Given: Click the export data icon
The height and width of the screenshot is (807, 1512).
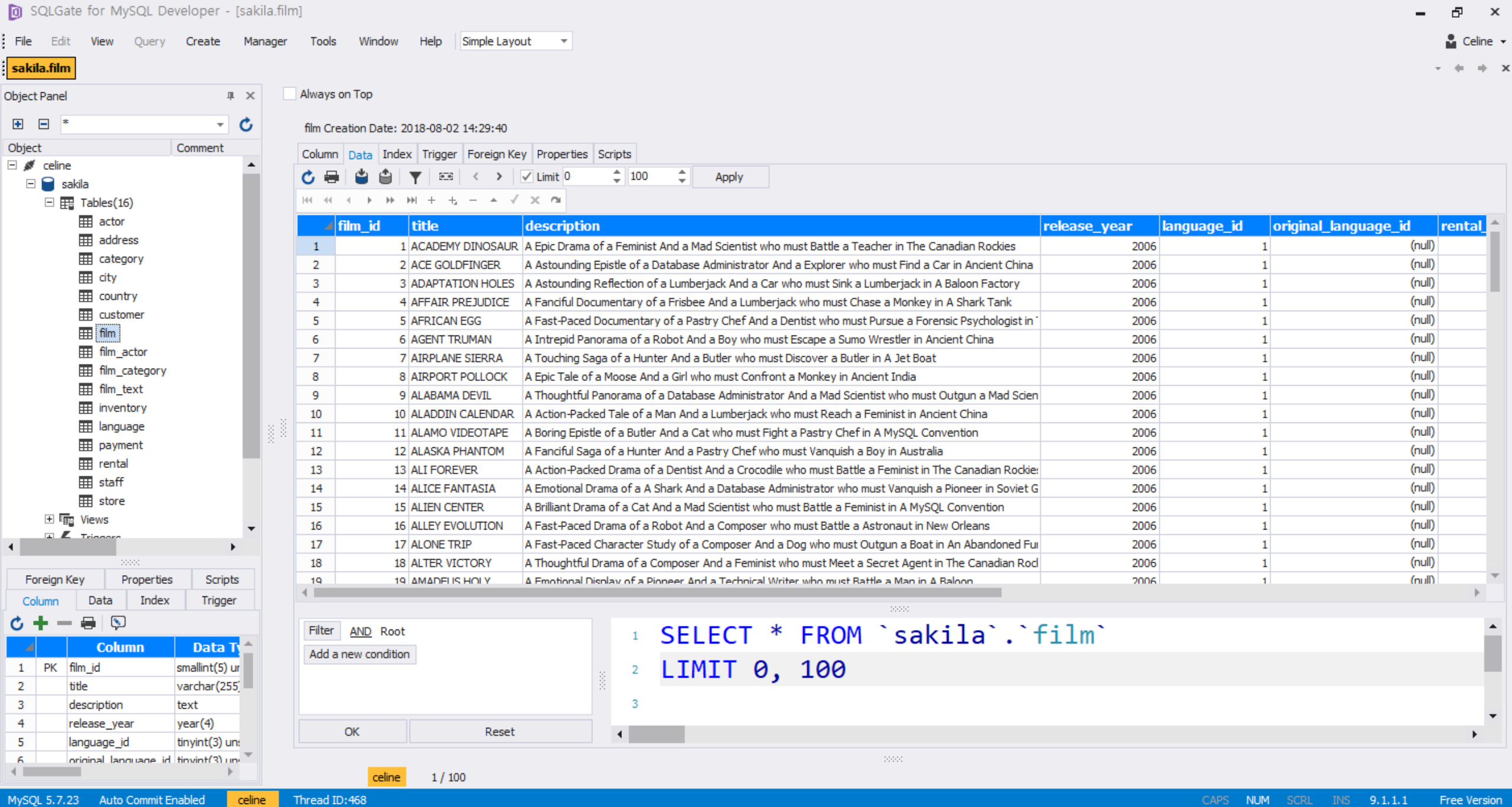Looking at the screenshot, I should [385, 176].
